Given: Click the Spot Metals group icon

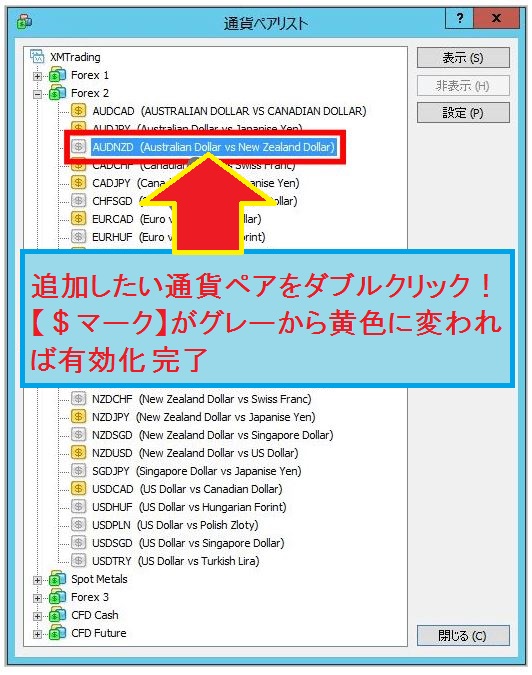Looking at the screenshot, I should 57,579.
